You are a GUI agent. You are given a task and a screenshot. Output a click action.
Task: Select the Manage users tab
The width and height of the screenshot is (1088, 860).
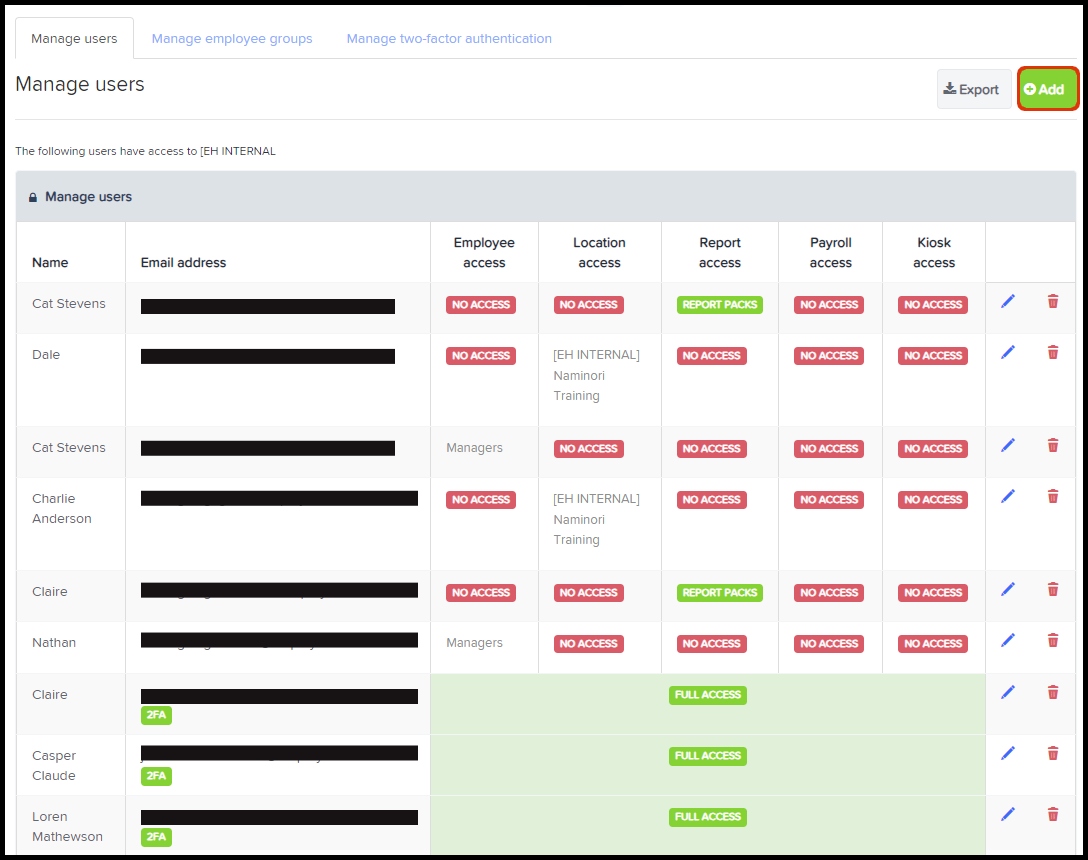(74, 39)
